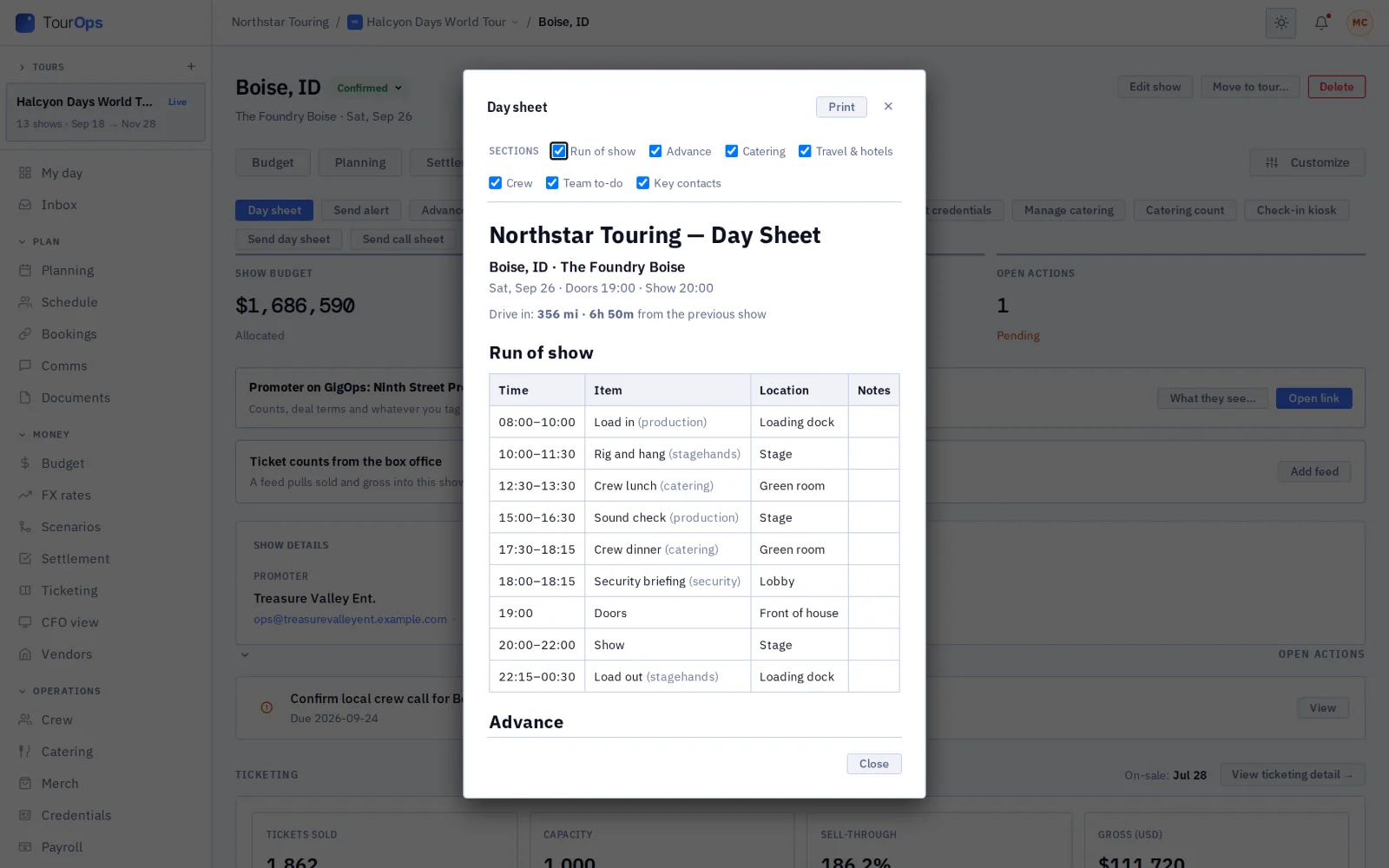Uncheck the Catering section checkbox
This screenshot has width=1389, height=868.
(x=732, y=151)
